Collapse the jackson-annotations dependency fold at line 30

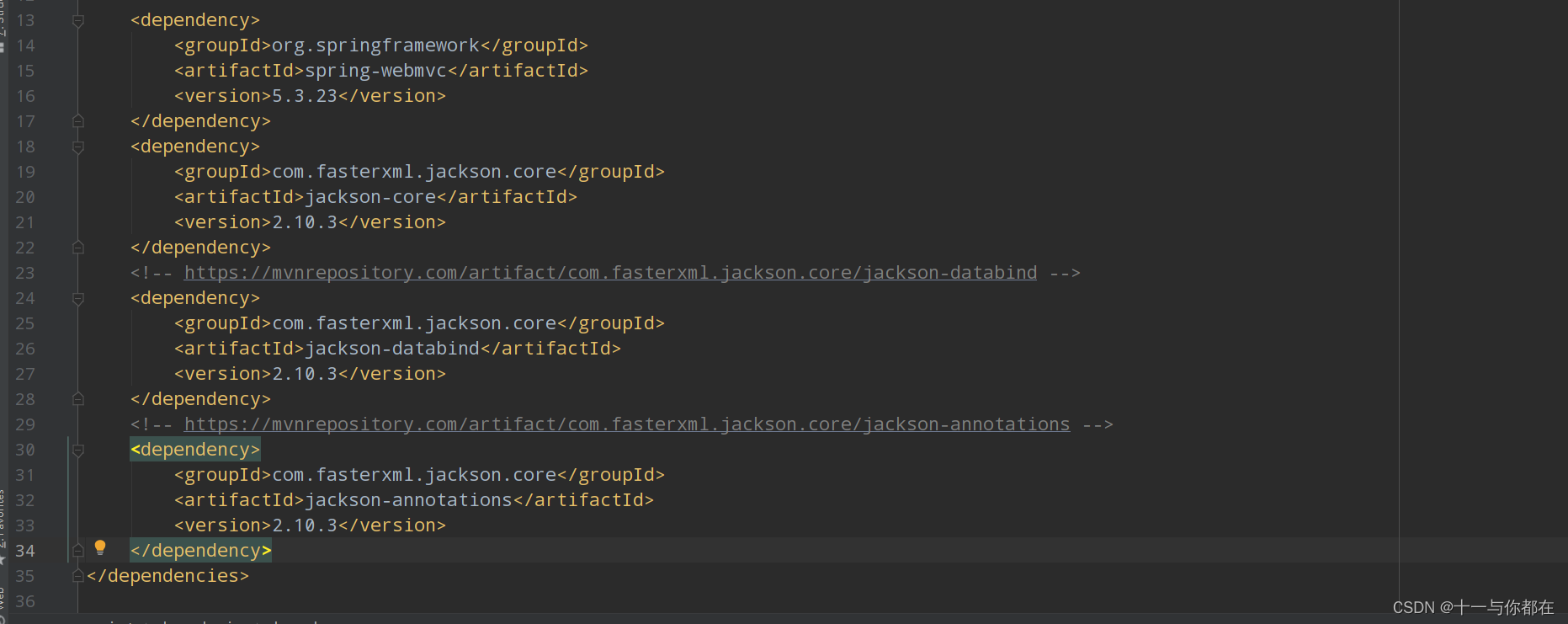point(78,450)
